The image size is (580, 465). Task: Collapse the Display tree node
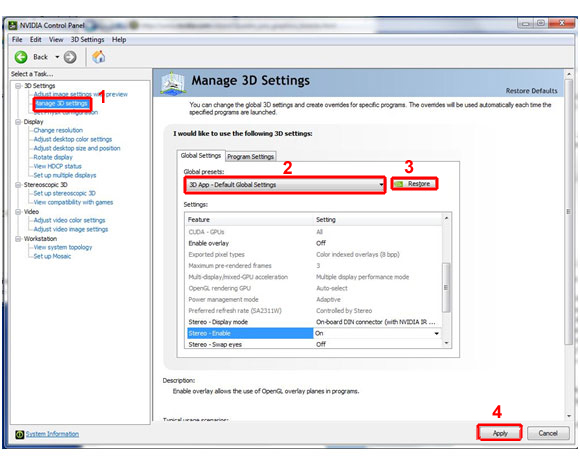[18, 122]
